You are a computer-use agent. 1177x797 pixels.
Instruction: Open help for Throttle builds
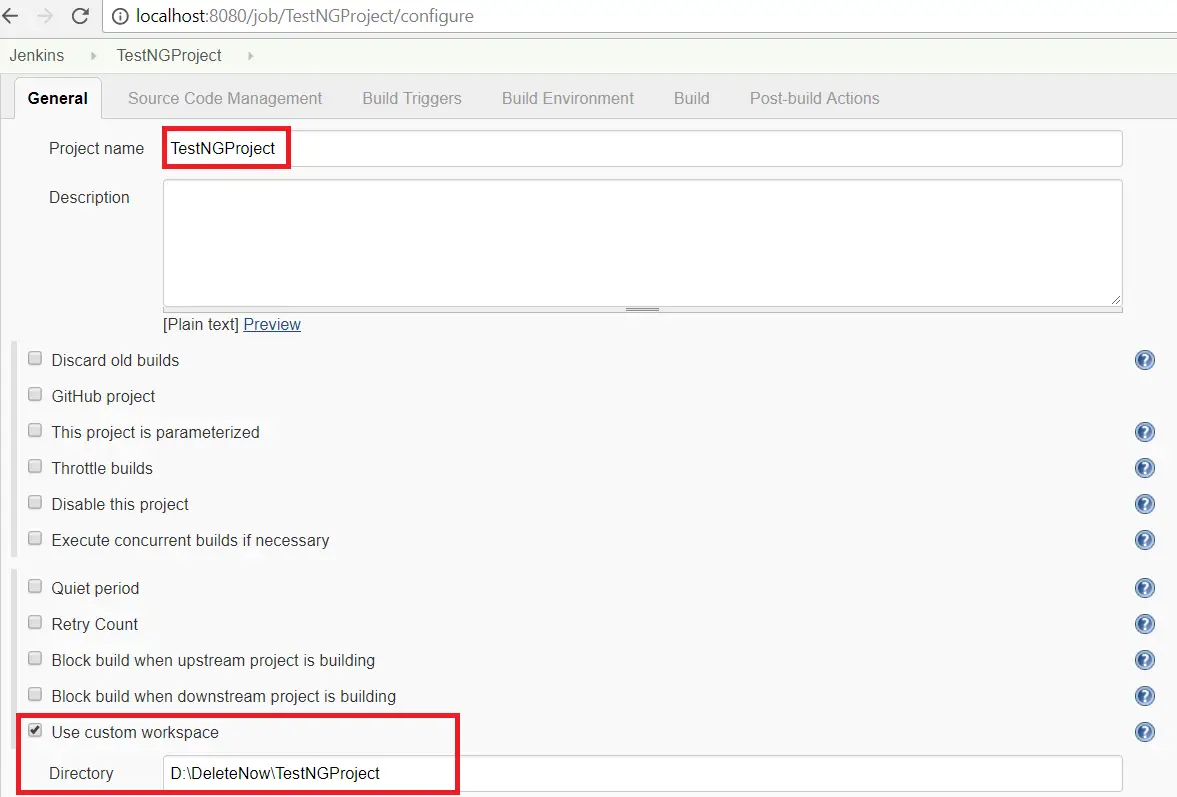[x=1145, y=468]
